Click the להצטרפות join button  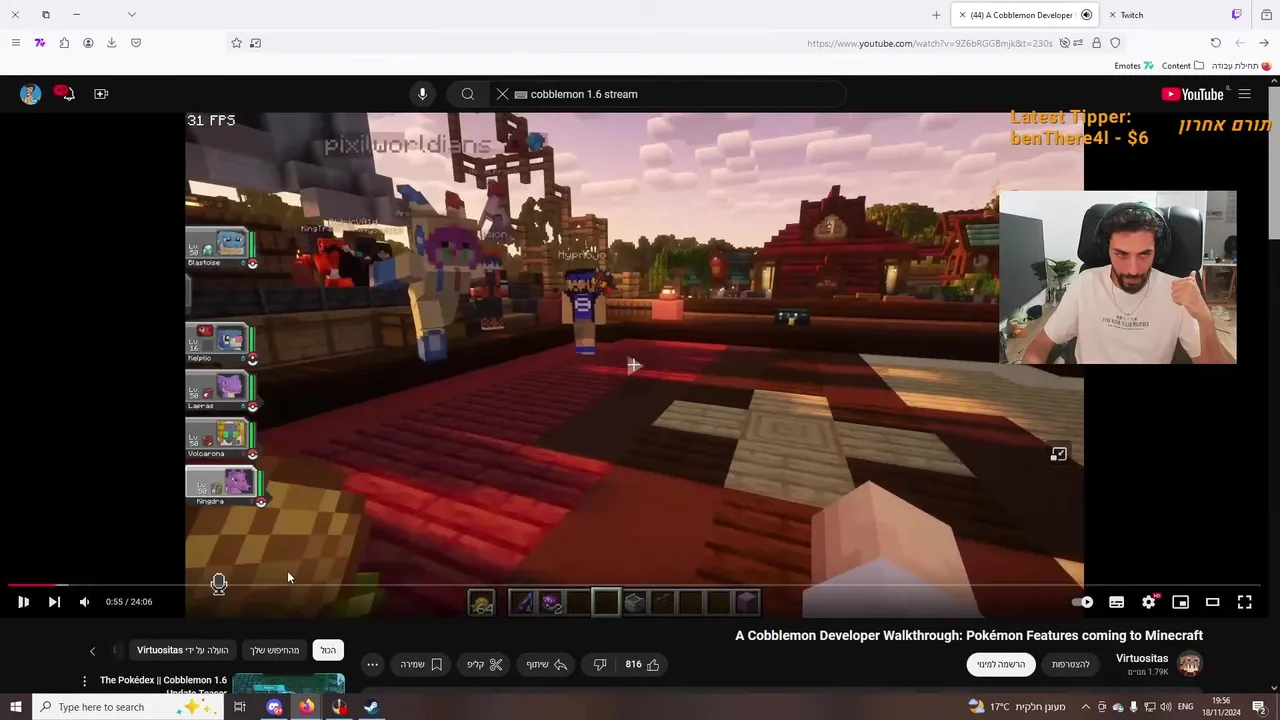coord(1070,664)
